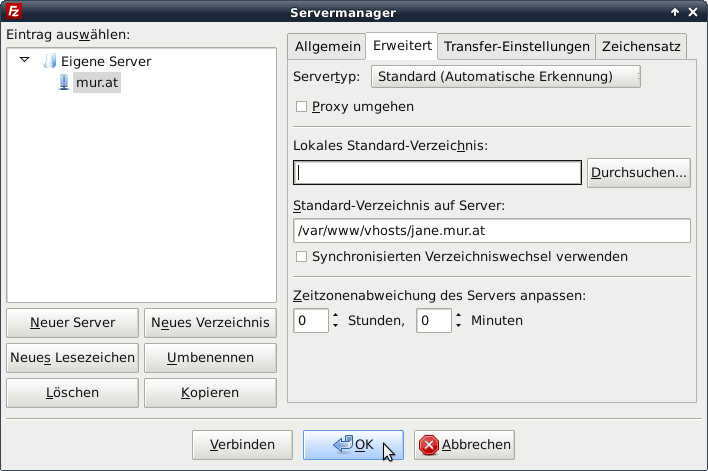Enable the Proxy umgehen checkbox

point(302,107)
